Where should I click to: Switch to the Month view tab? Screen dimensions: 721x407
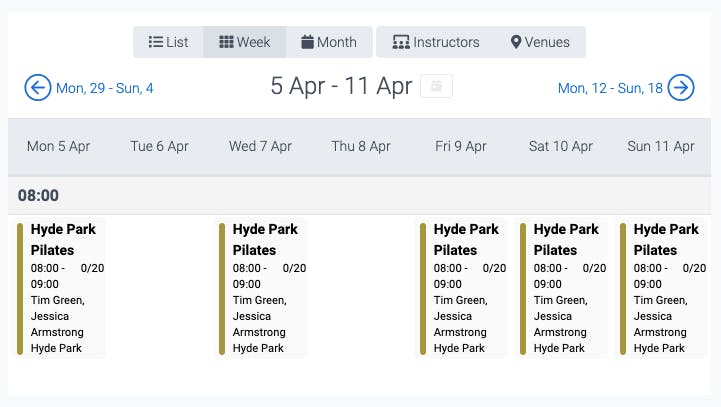point(329,42)
